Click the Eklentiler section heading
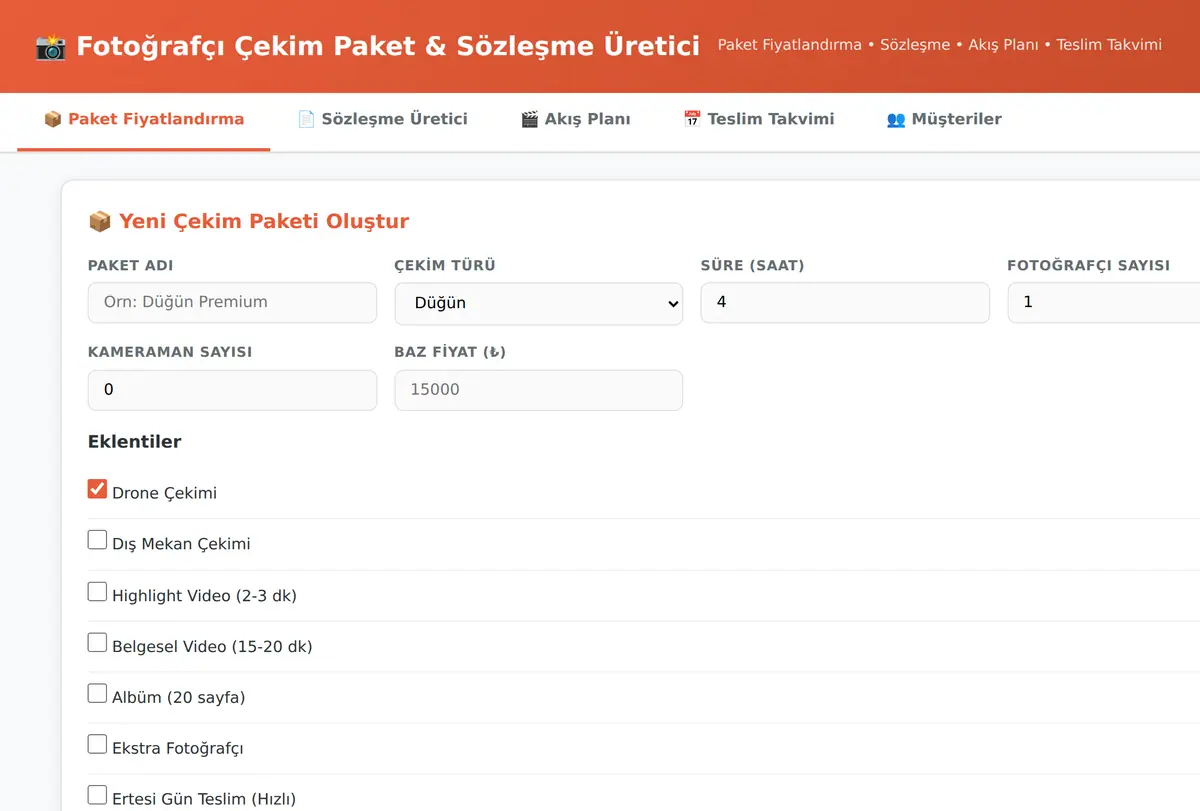The width and height of the screenshot is (1200, 811). 134,441
